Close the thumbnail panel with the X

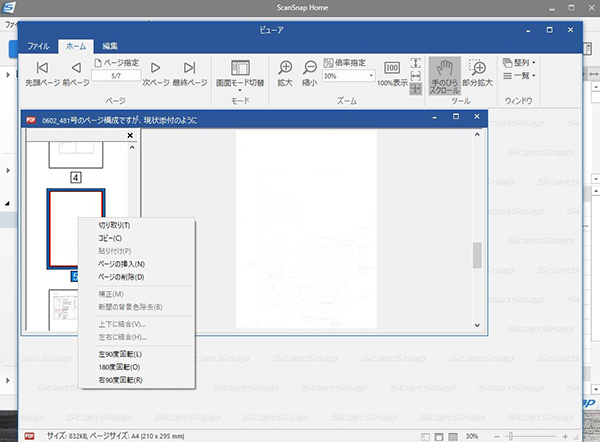click(130, 135)
